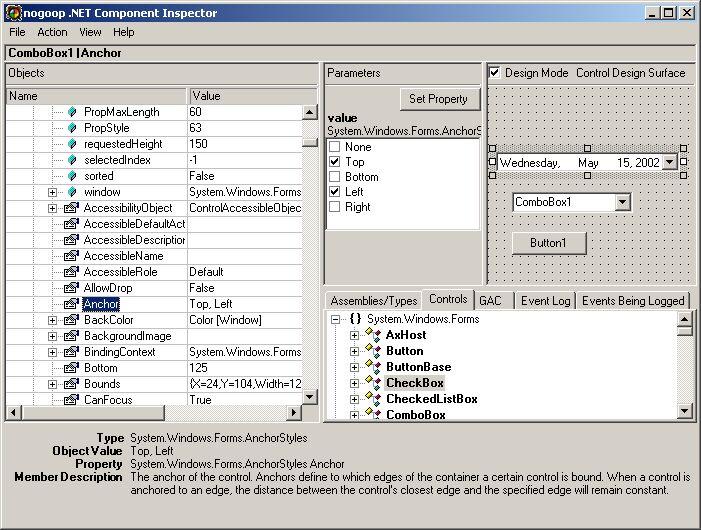Expand the AxHost type node
Viewport: 701px width, 530px height.
(x=354, y=335)
